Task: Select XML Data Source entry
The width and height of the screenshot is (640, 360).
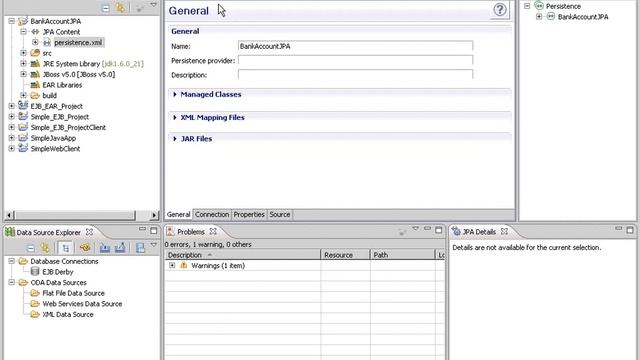Action: (68, 314)
